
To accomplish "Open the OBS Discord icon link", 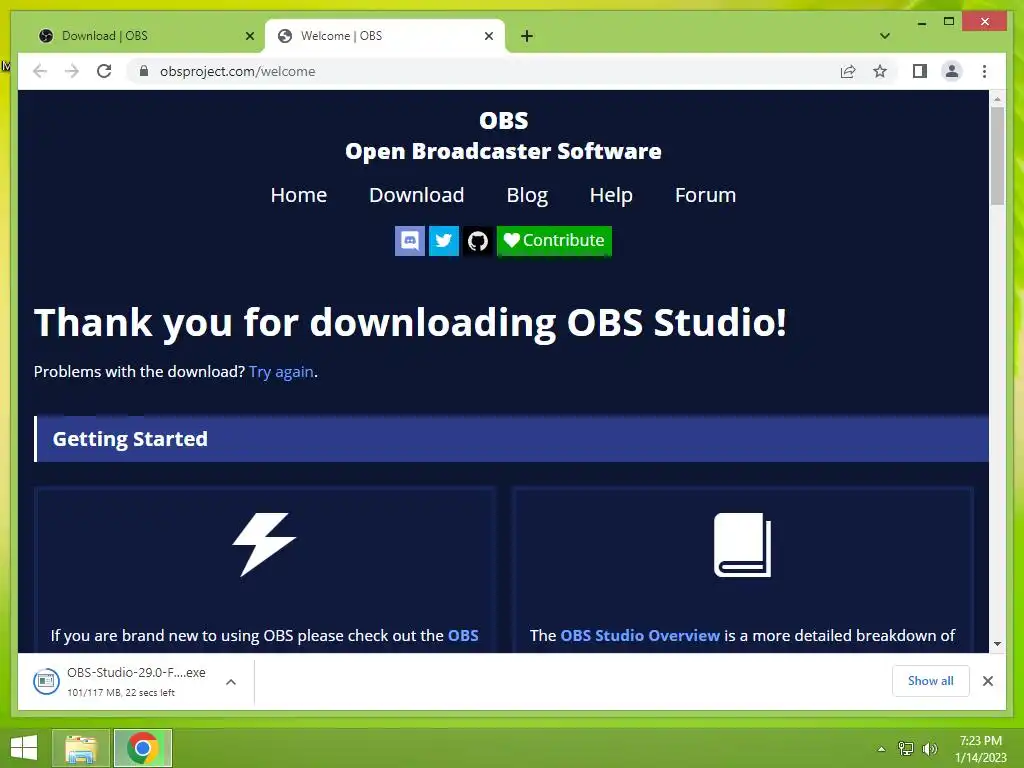I will (x=409, y=241).
